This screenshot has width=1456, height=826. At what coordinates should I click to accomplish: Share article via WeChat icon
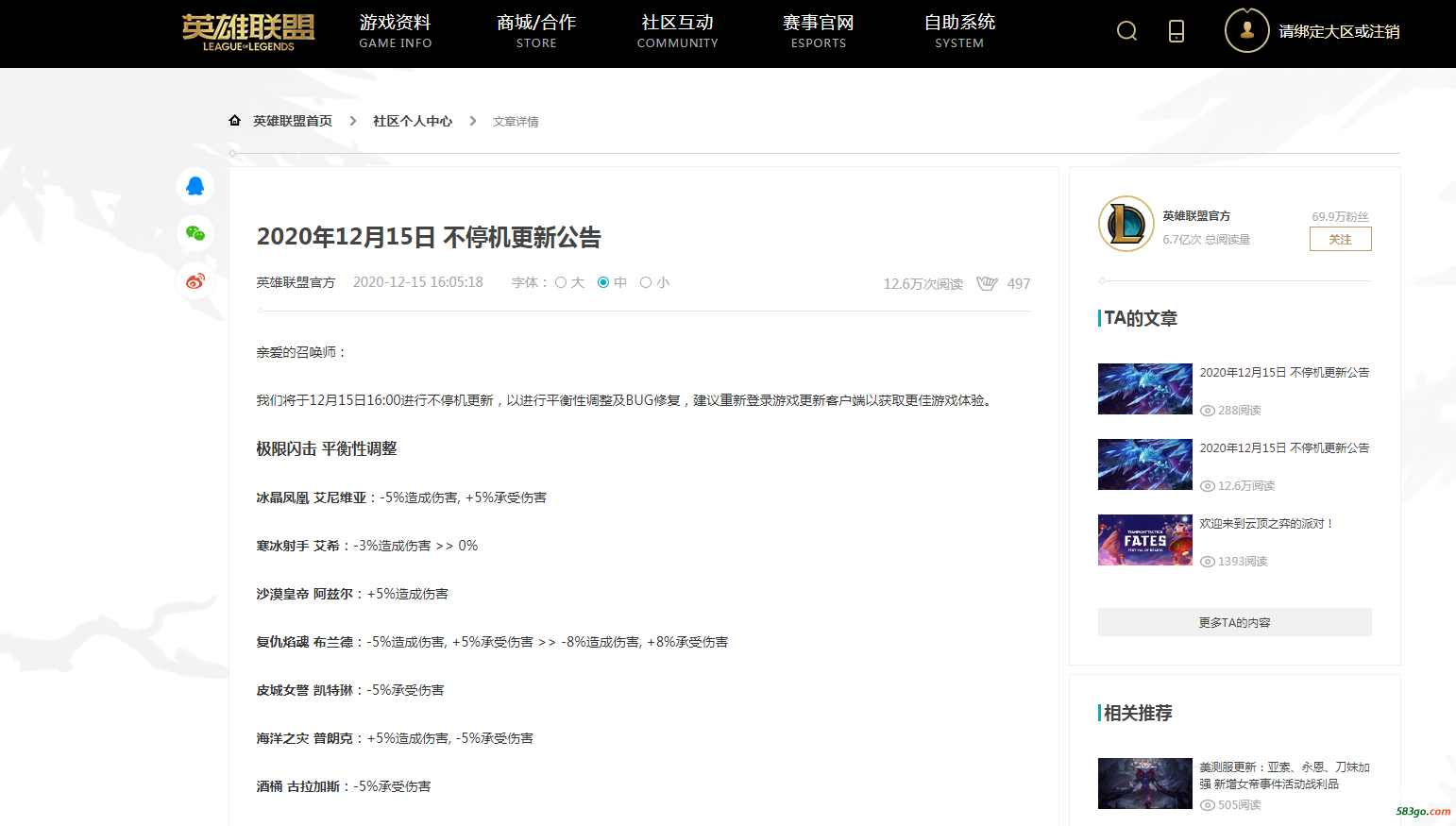pos(195,233)
